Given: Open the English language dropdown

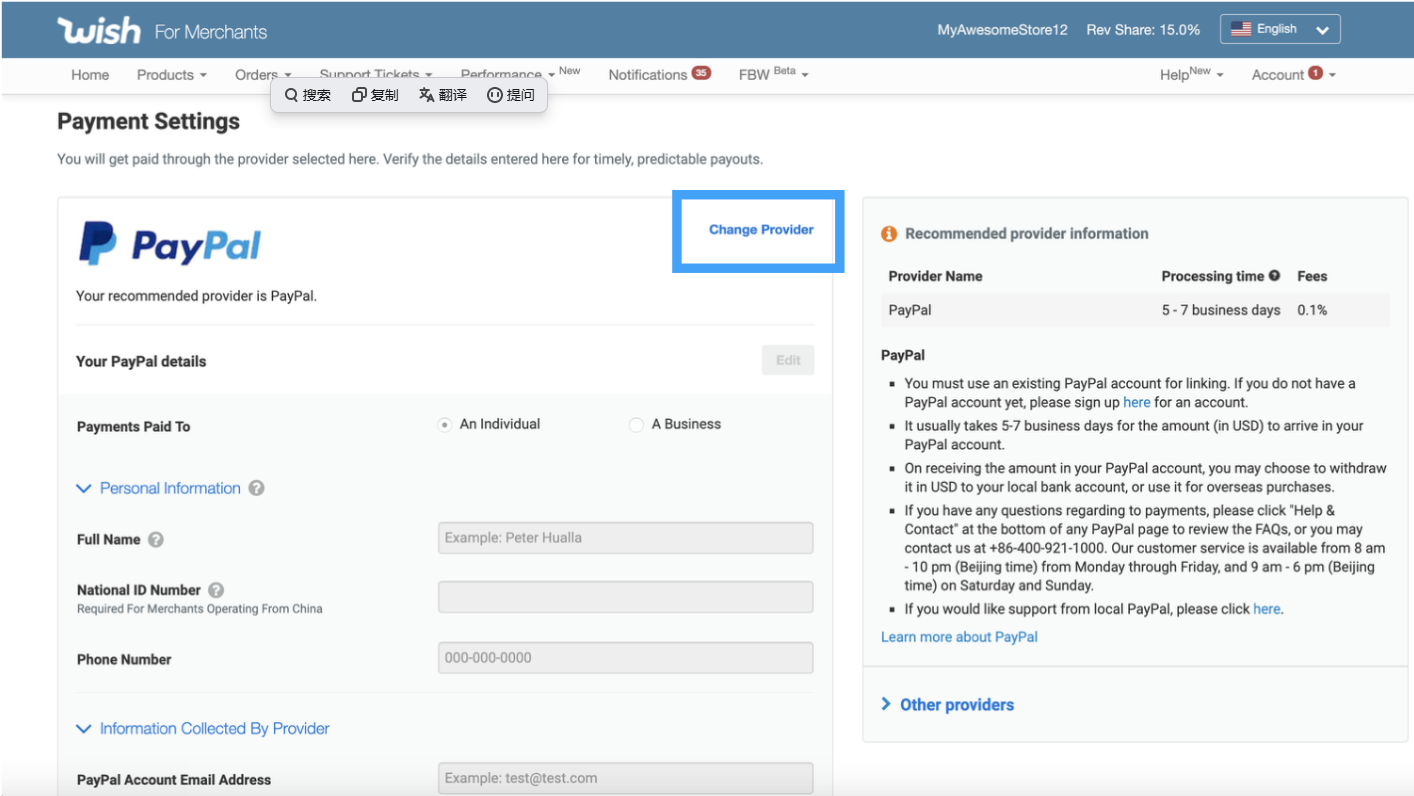Looking at the screenshot, I should tap(1280, 30).
